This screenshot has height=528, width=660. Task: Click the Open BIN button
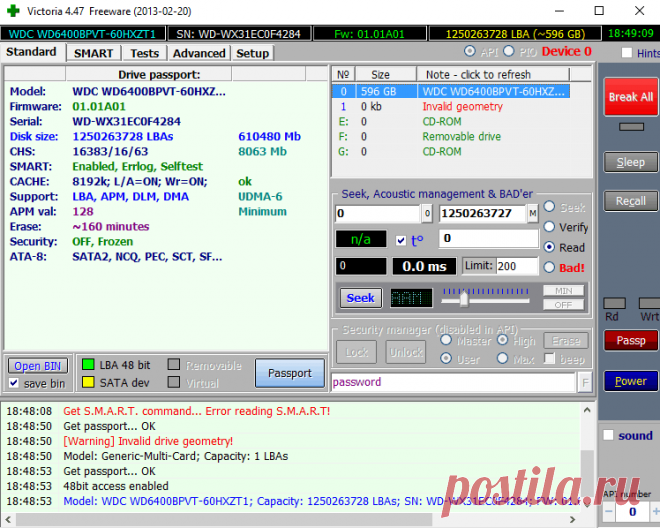(x=40, y=366)
